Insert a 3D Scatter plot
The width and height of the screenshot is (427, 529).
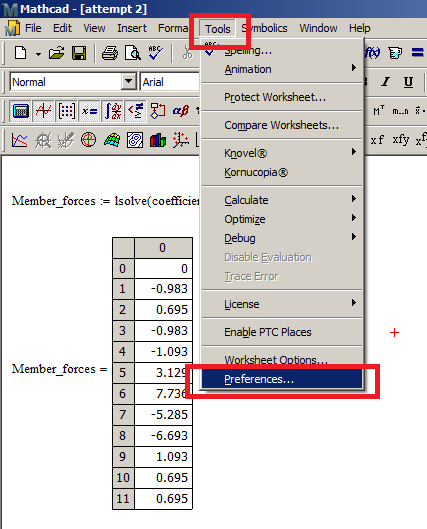pyautogui.click(x=181, y=140)
